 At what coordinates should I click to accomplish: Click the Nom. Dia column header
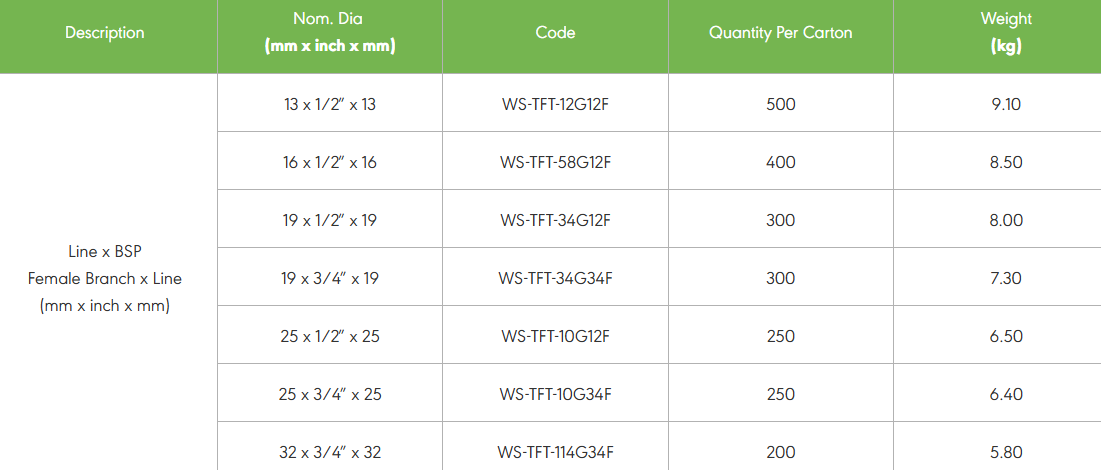(x=330, y=33)
